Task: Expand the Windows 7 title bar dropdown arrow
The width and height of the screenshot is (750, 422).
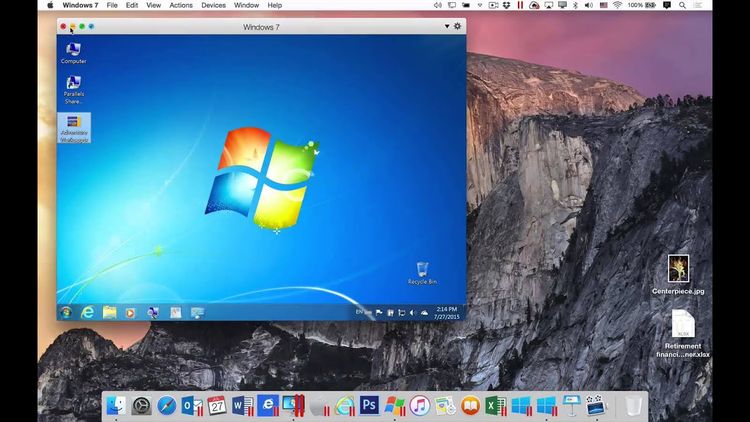Action: point(447,26)
